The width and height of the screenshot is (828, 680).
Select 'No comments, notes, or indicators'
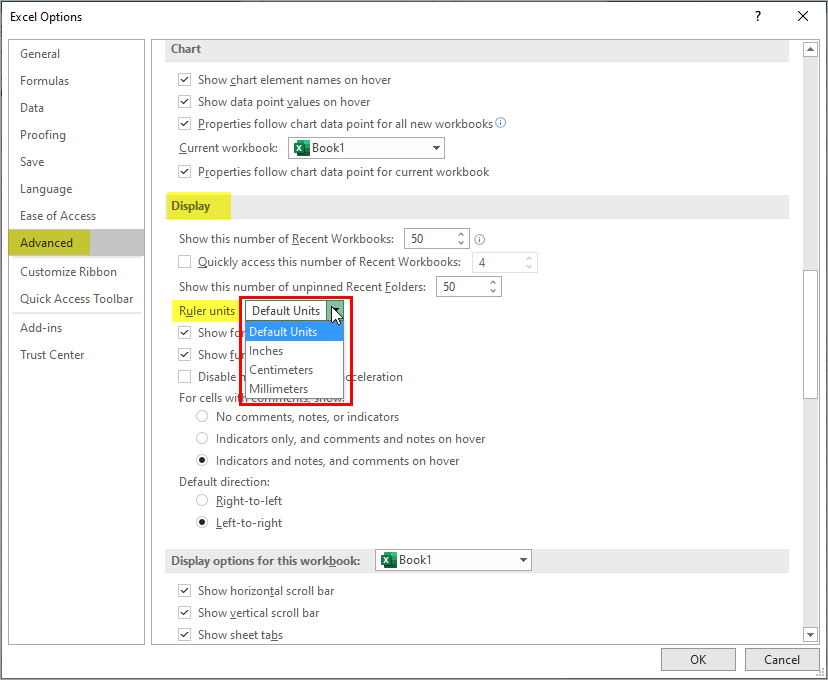(202, 417)
